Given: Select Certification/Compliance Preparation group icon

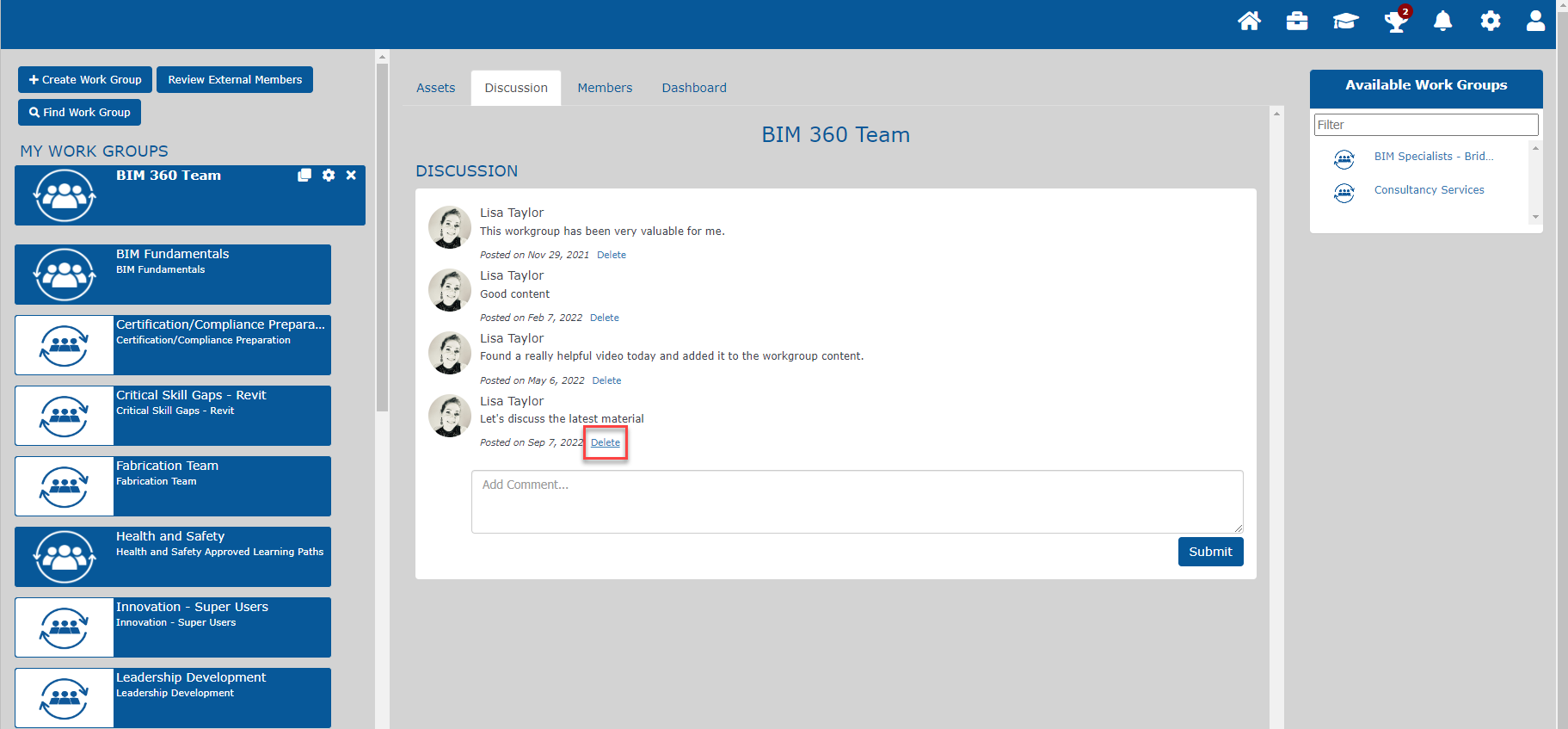Looking at the screenshot, I should (65, 345).
